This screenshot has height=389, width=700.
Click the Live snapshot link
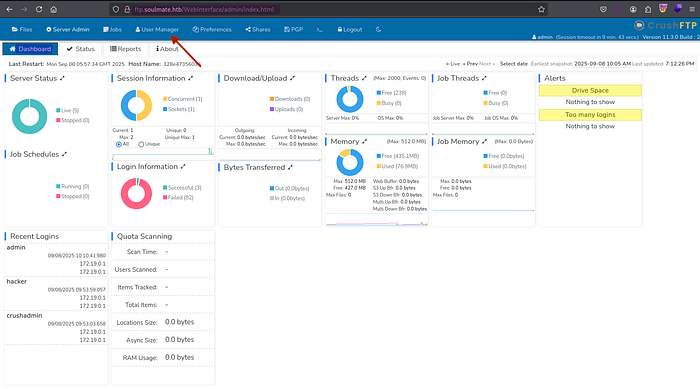[453, 64]
